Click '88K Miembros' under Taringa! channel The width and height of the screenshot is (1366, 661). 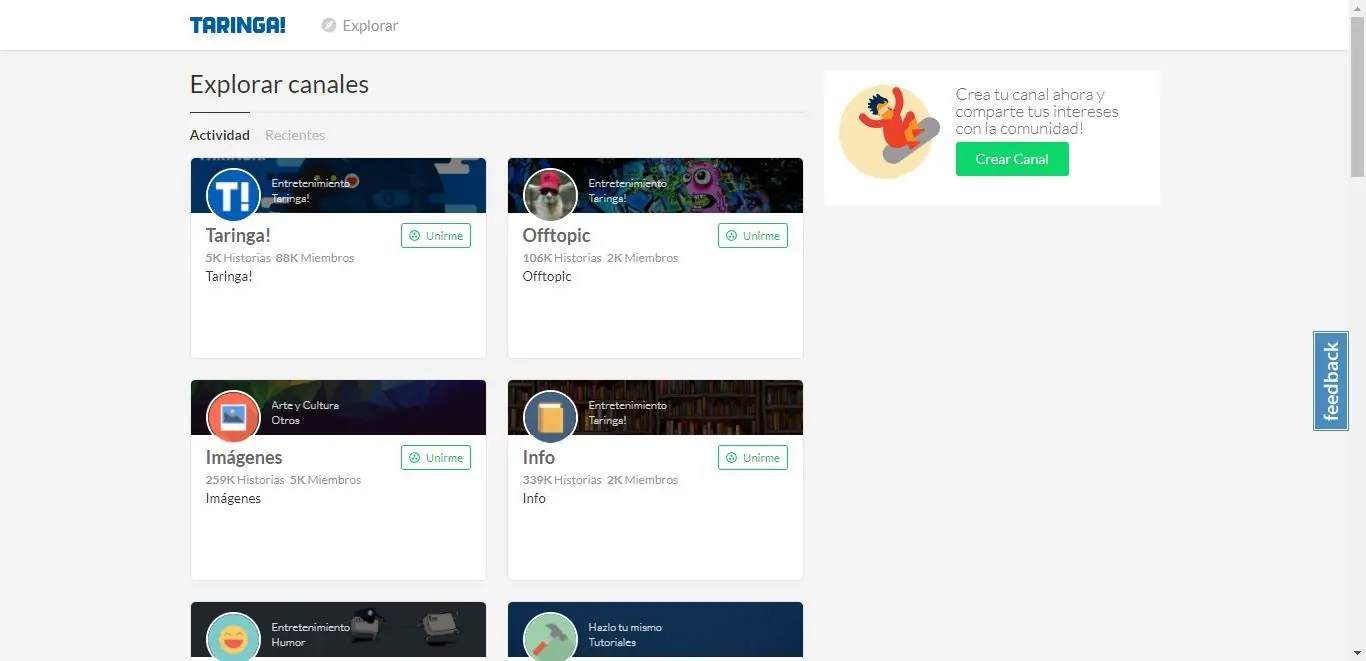tap(315, 258)
